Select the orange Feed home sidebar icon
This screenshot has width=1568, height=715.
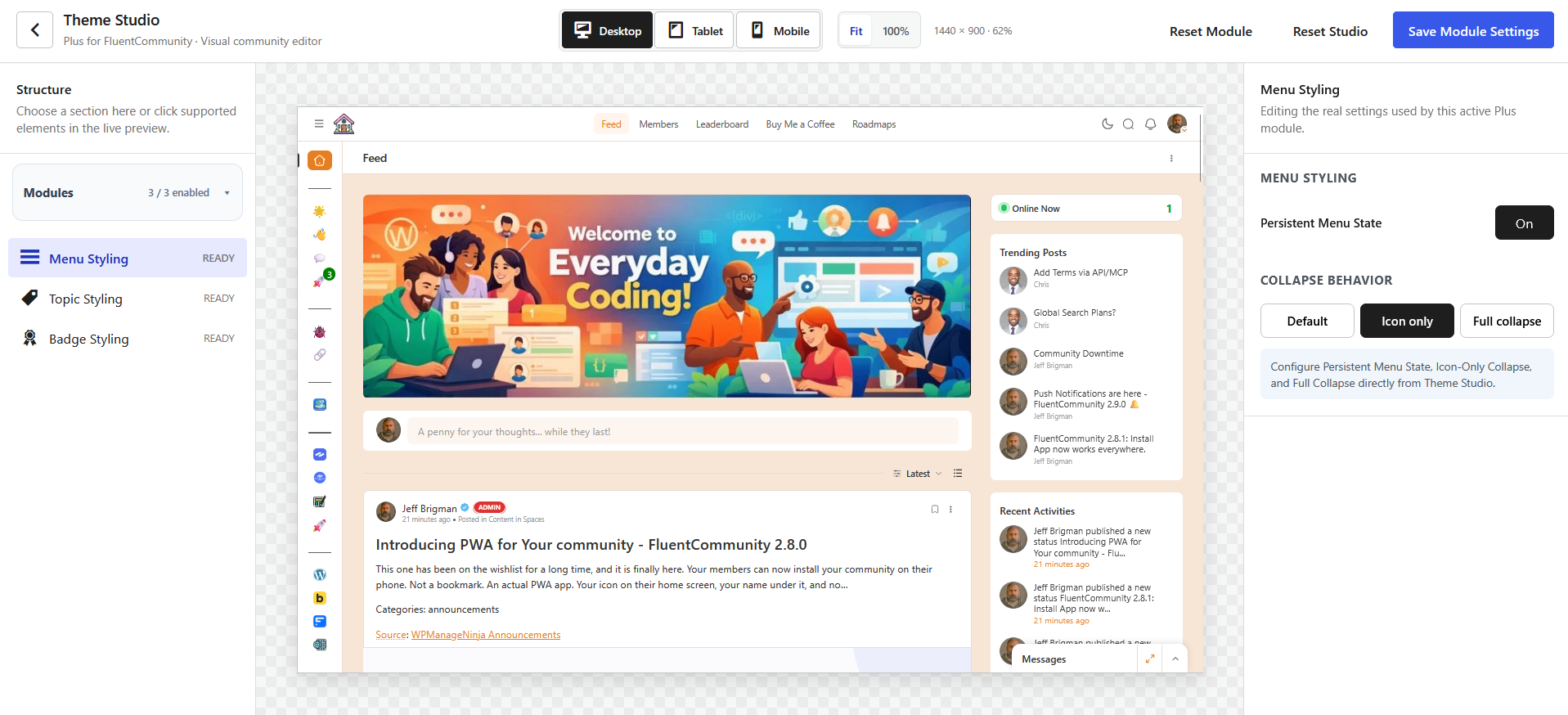320,160
